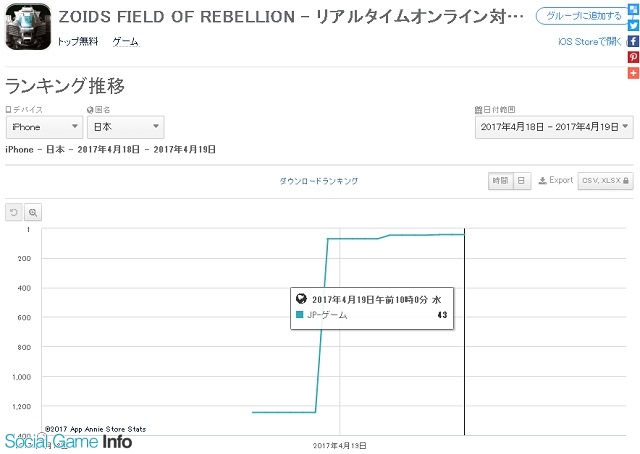640x454 pixels.
Task: Click the グループに追加する button
Action: click(x=582, y=16)
